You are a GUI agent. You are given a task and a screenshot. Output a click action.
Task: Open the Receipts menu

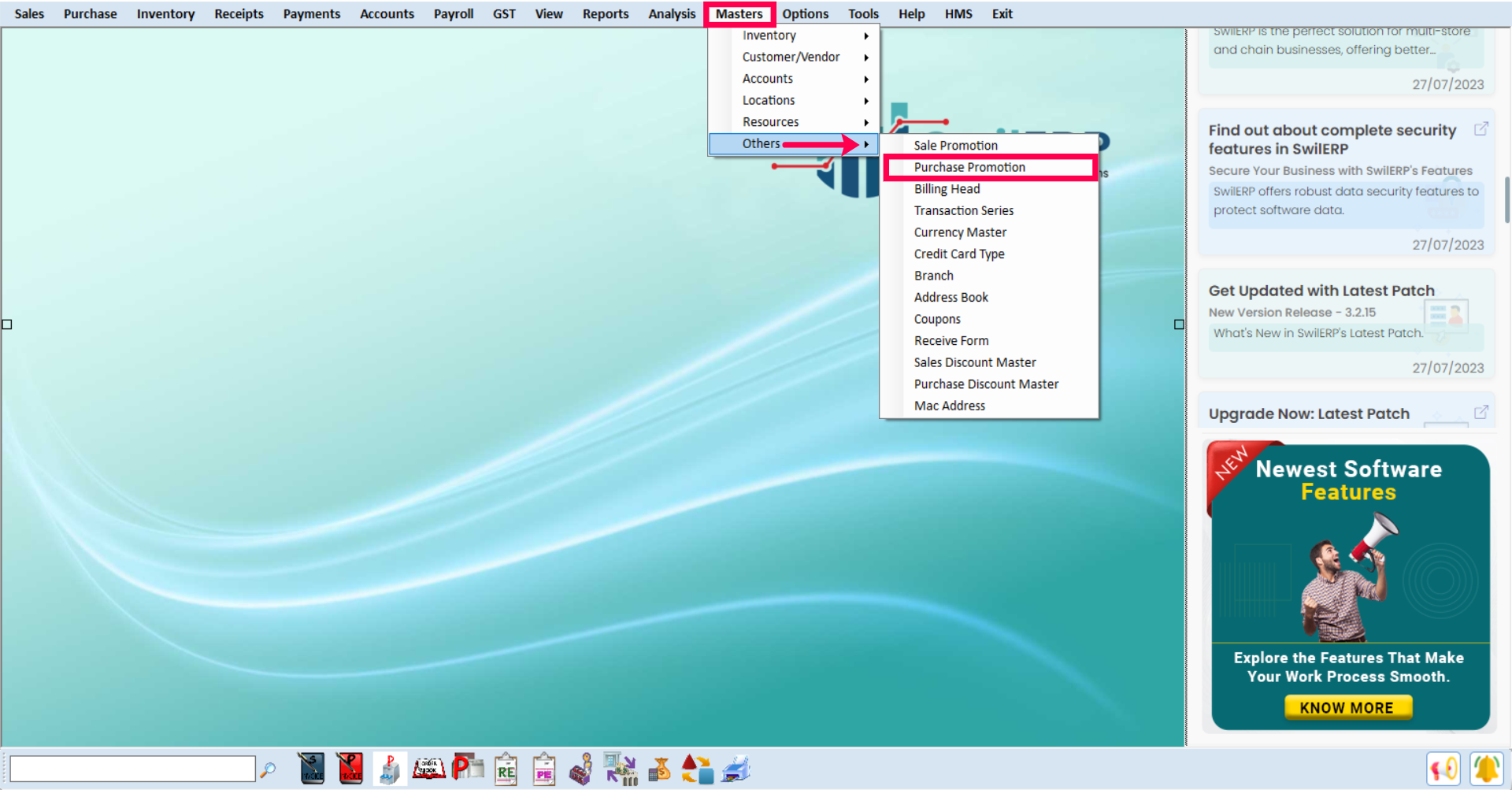pos(239,14)
